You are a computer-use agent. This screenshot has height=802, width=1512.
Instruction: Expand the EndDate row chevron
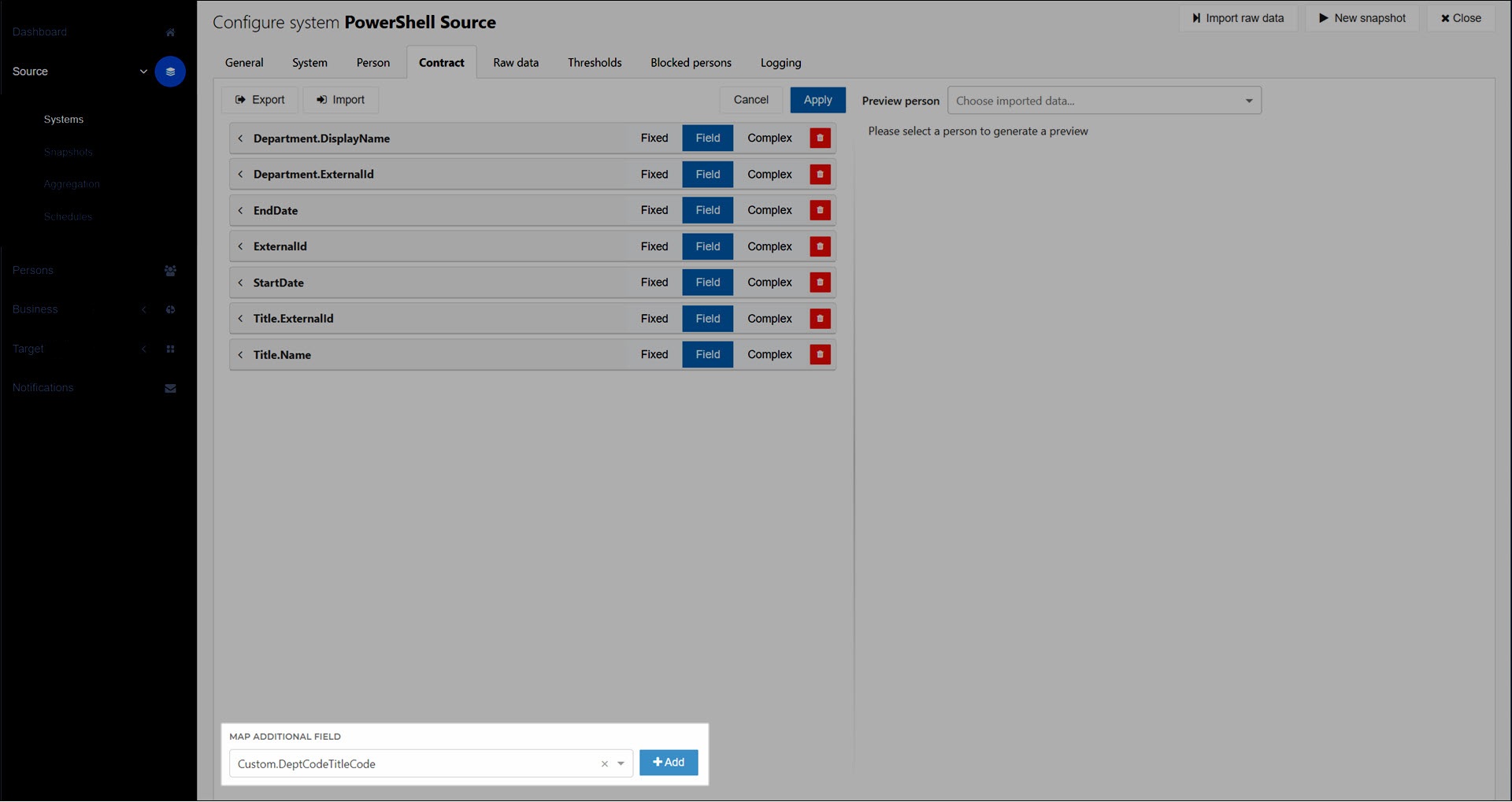(x=240, y=211)
